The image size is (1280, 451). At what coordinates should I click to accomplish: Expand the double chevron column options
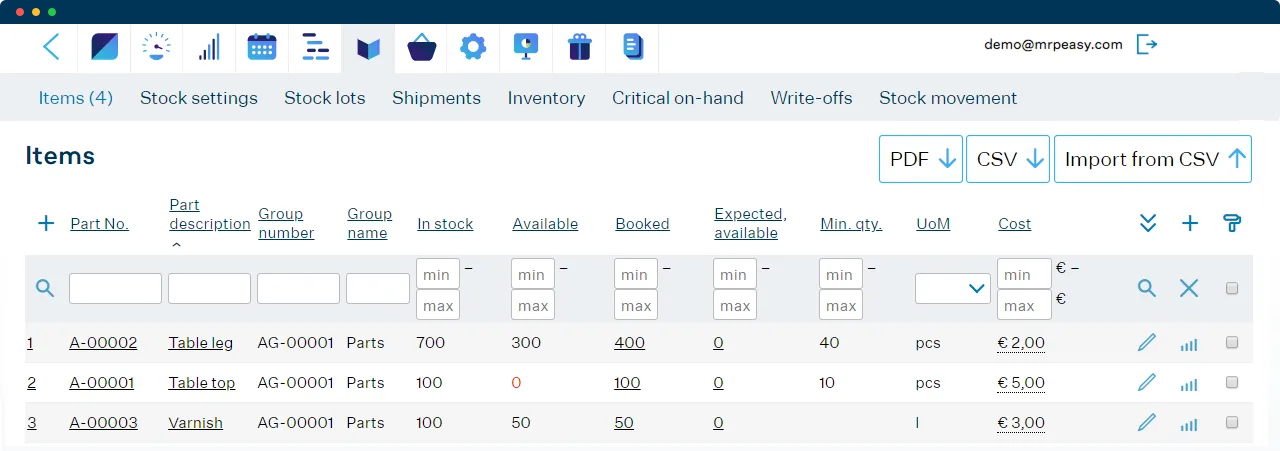click(x=1148, y=223)
